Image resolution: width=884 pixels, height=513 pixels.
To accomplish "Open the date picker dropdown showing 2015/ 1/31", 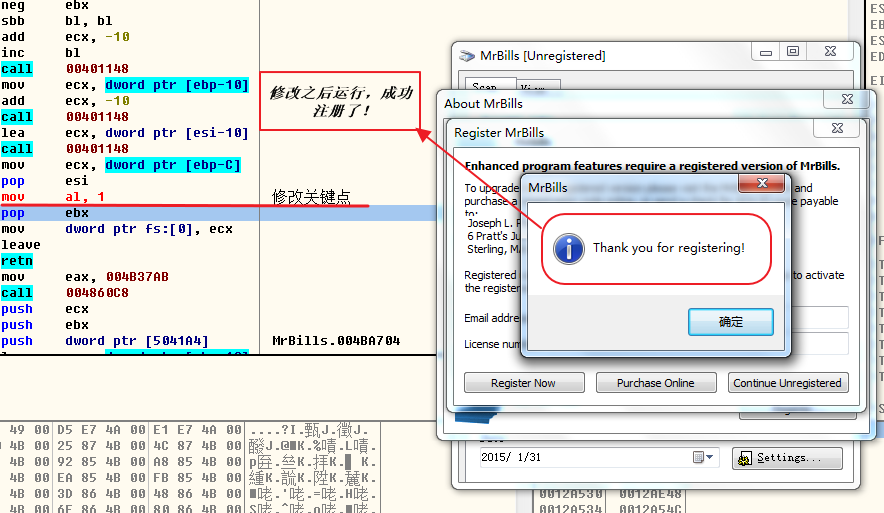I will coord(704,457).
